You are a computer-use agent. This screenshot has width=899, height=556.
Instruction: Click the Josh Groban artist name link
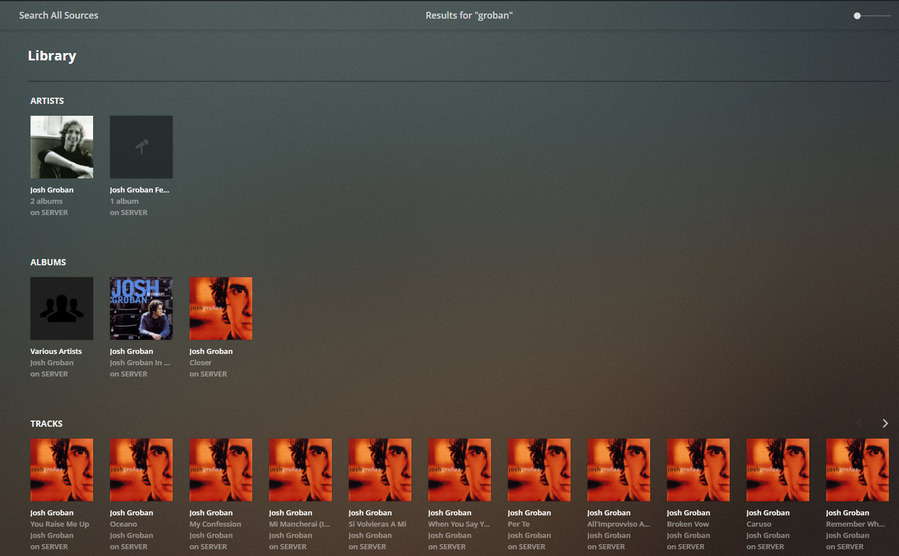point(52,190)
